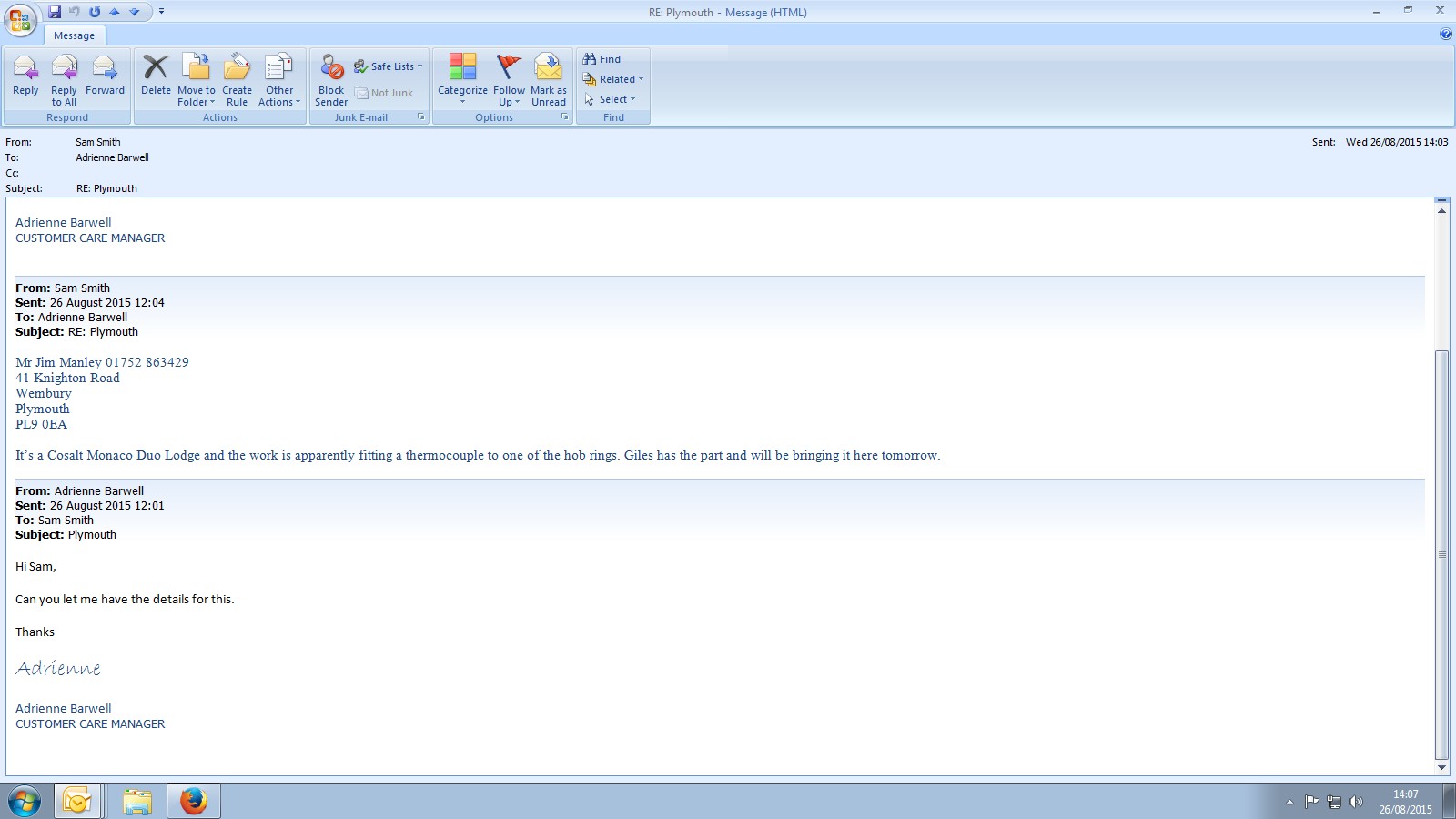Image resolution: width=1456 pixels, height=819 pixels.
Task: Click the scroll down arrow of the message body
Action: coord(1441,768)
